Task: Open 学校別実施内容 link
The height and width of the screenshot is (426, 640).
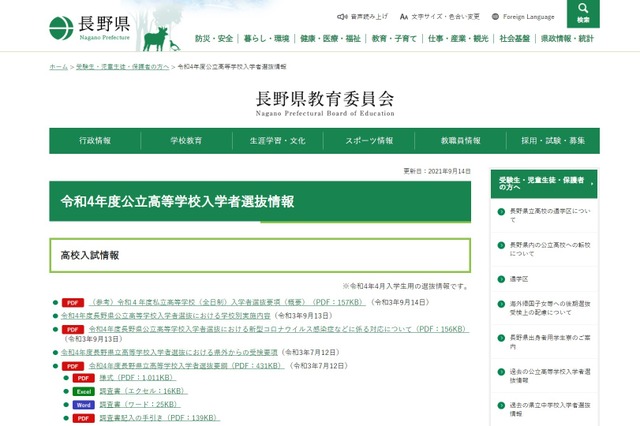Action: click(x=166, y=316)
